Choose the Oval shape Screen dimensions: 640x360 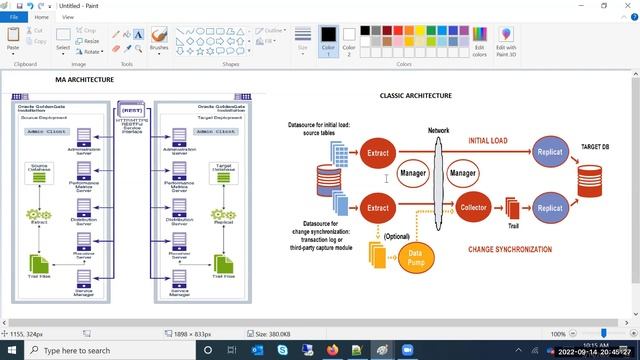(x=200, y=31)
